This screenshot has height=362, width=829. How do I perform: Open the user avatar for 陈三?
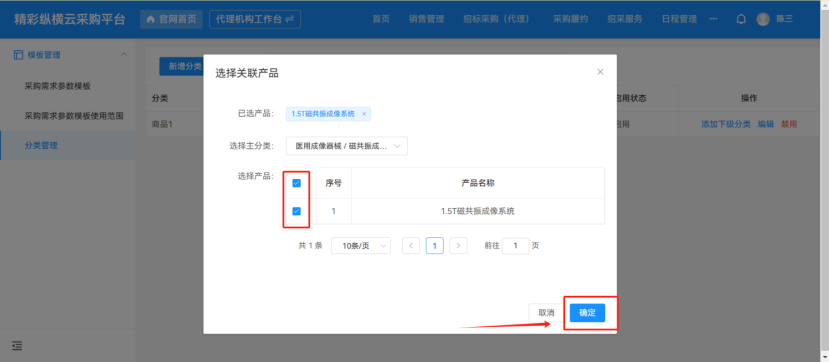pos(763,19)
